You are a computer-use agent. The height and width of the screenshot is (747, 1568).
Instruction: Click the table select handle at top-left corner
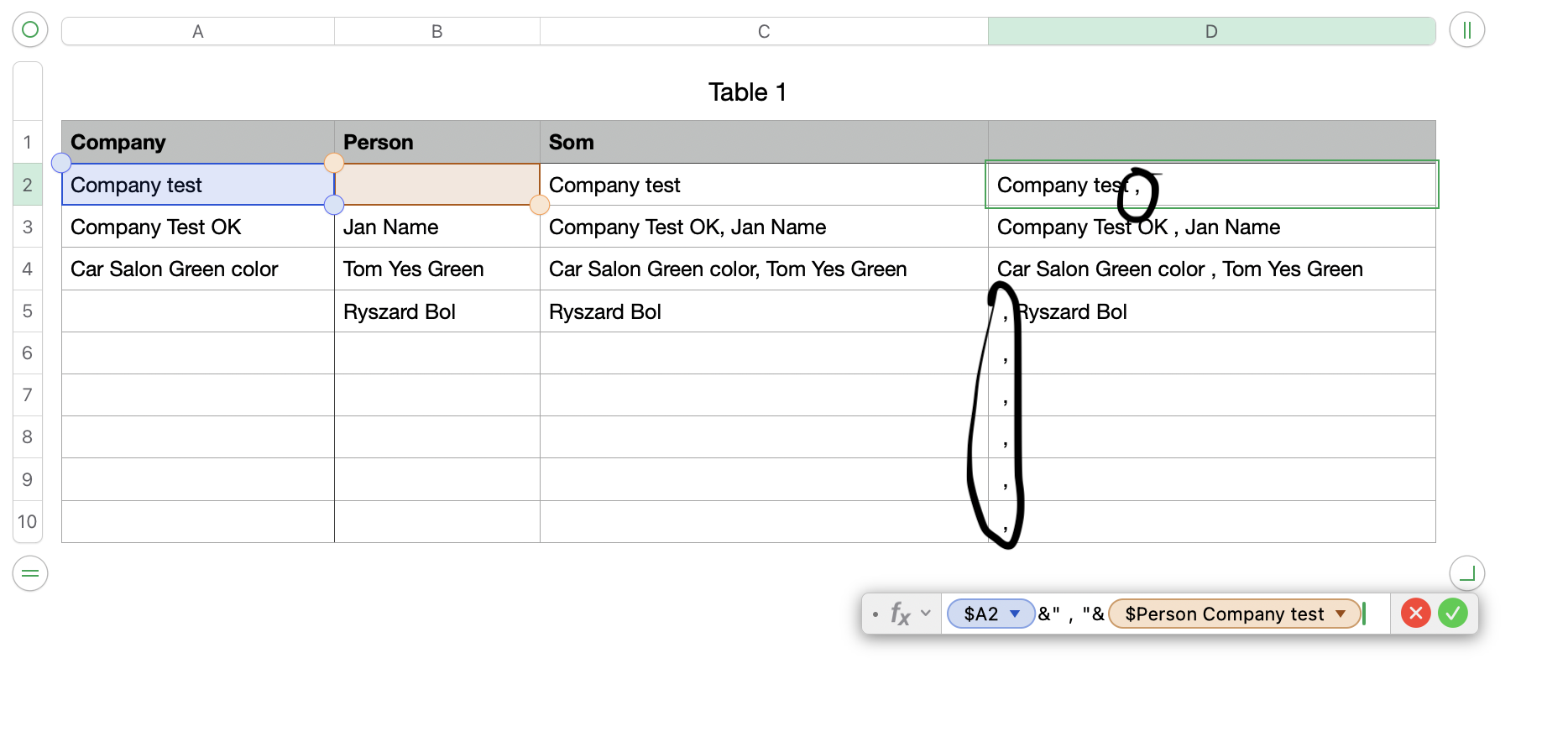tap(30, 30)
